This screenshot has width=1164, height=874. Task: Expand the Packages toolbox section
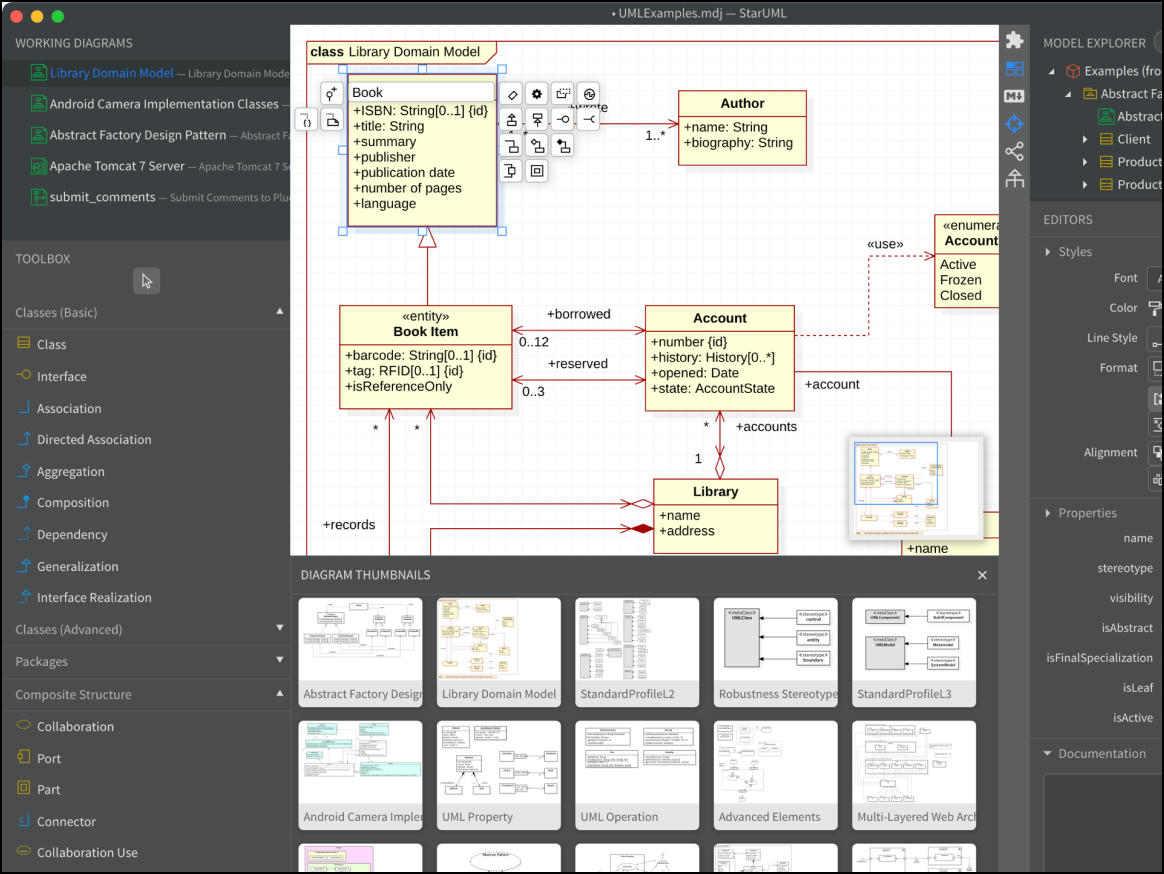click(x=280, y=660)
